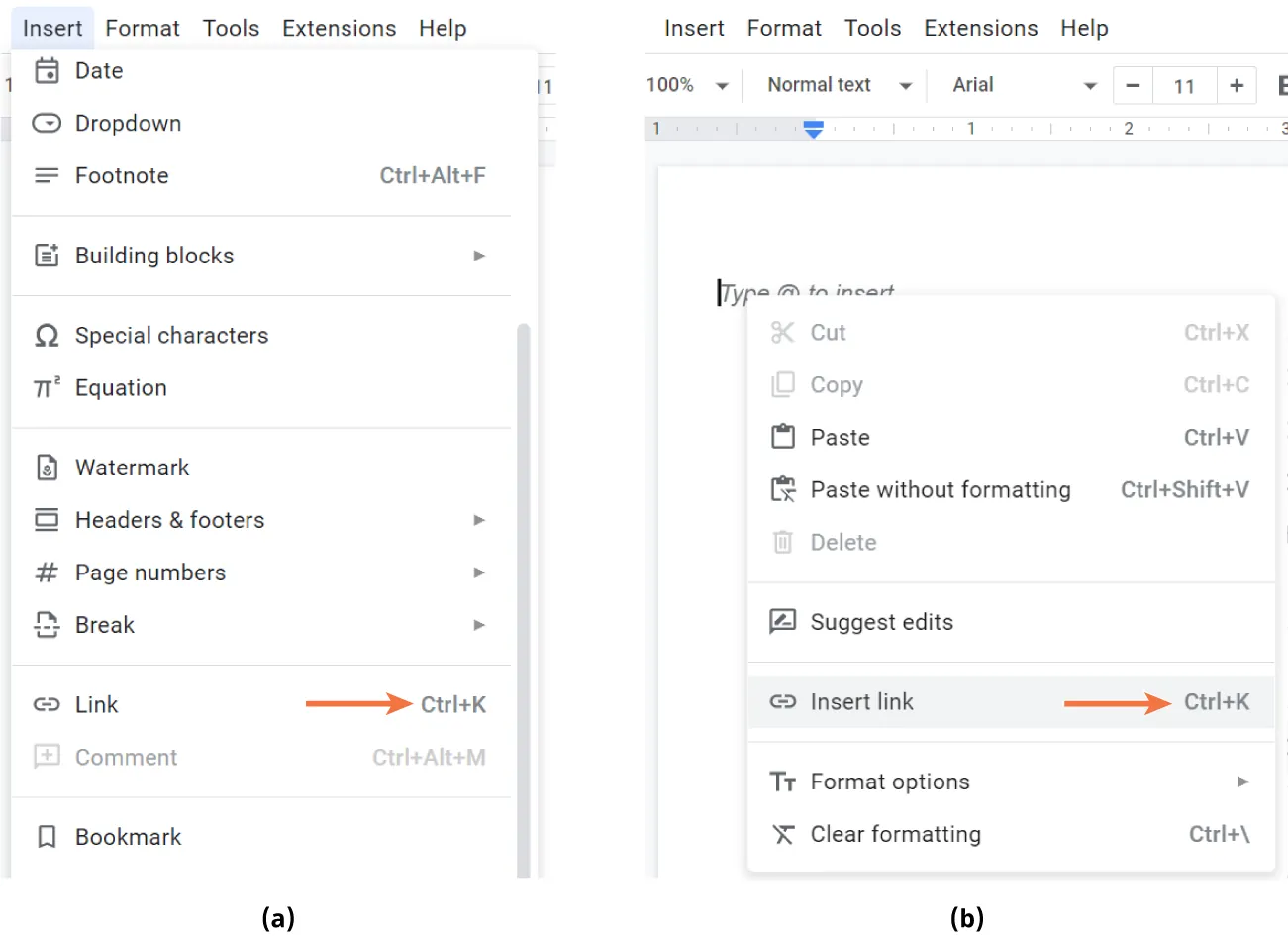This screenshot has height=938, width=1288.
Task: Open the Format menu
Action: tap(142, 28)
